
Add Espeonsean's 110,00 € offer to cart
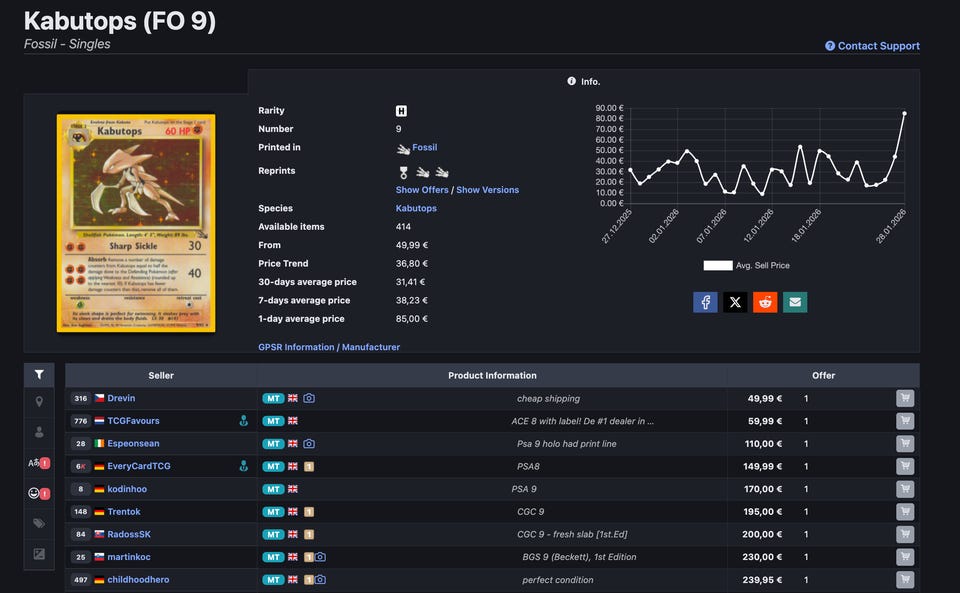point(905,444)
